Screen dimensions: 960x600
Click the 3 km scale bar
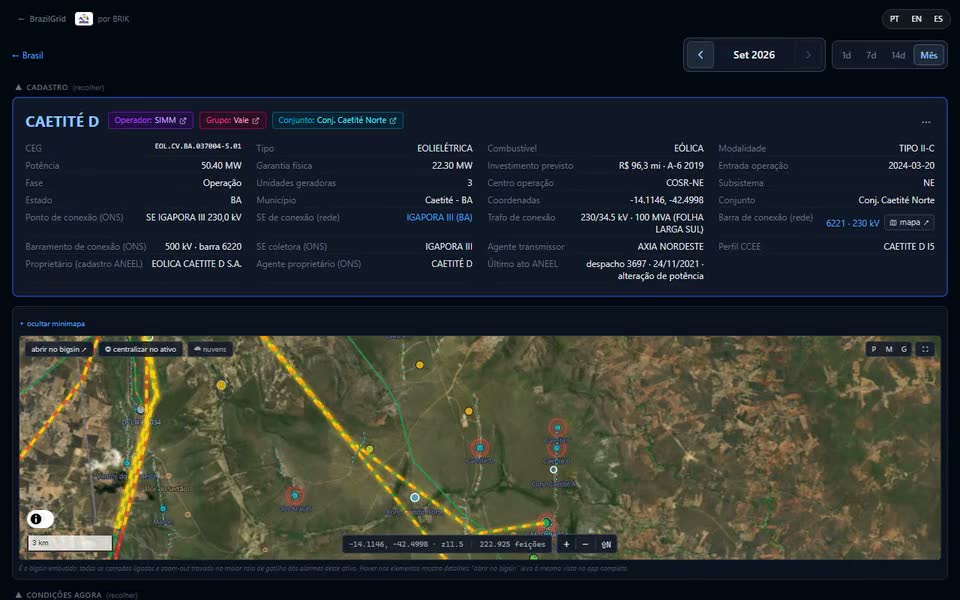(70, 543)
